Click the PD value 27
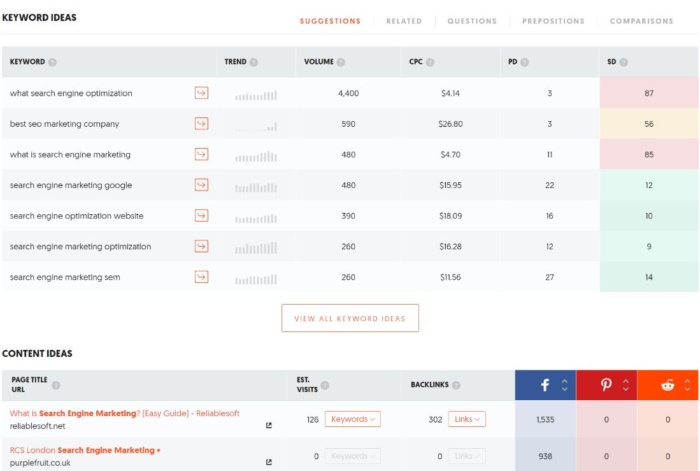This screenshot has width=700, height=471. [550, 277]
